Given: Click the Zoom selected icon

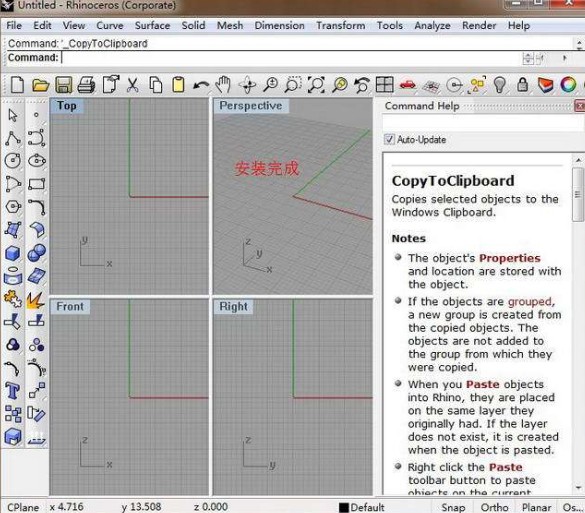Looking at the screenshot, I should click(340, 85).
